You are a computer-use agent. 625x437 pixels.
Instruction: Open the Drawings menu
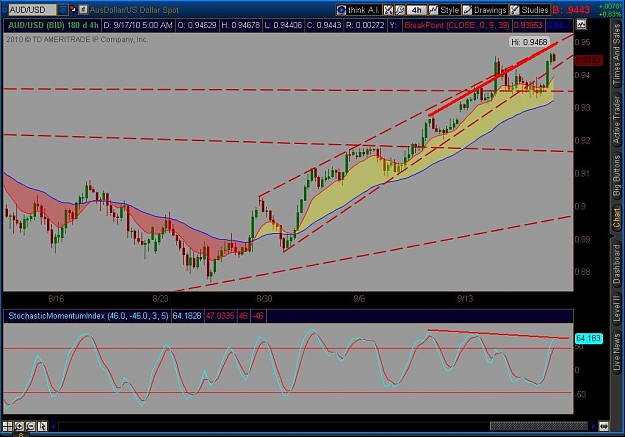point(485,10)
